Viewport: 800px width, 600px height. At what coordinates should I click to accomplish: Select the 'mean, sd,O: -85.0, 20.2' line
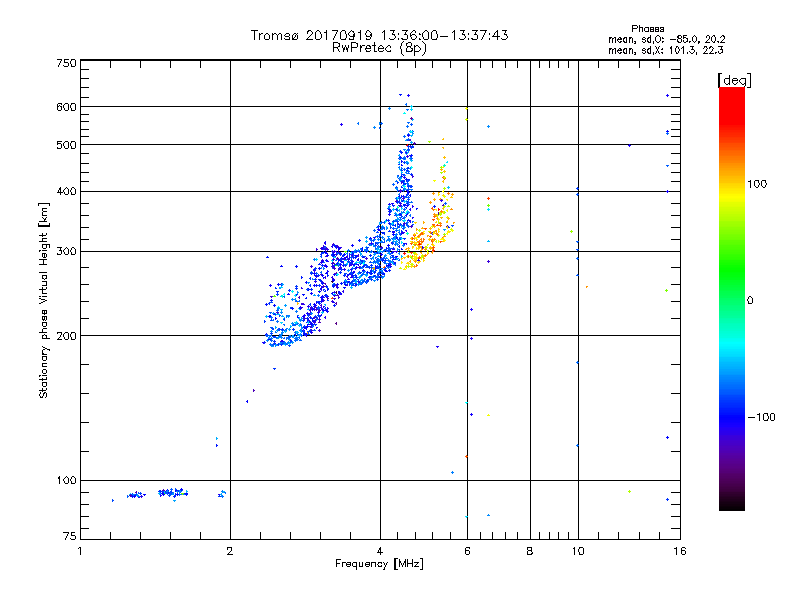coord(666,39)
